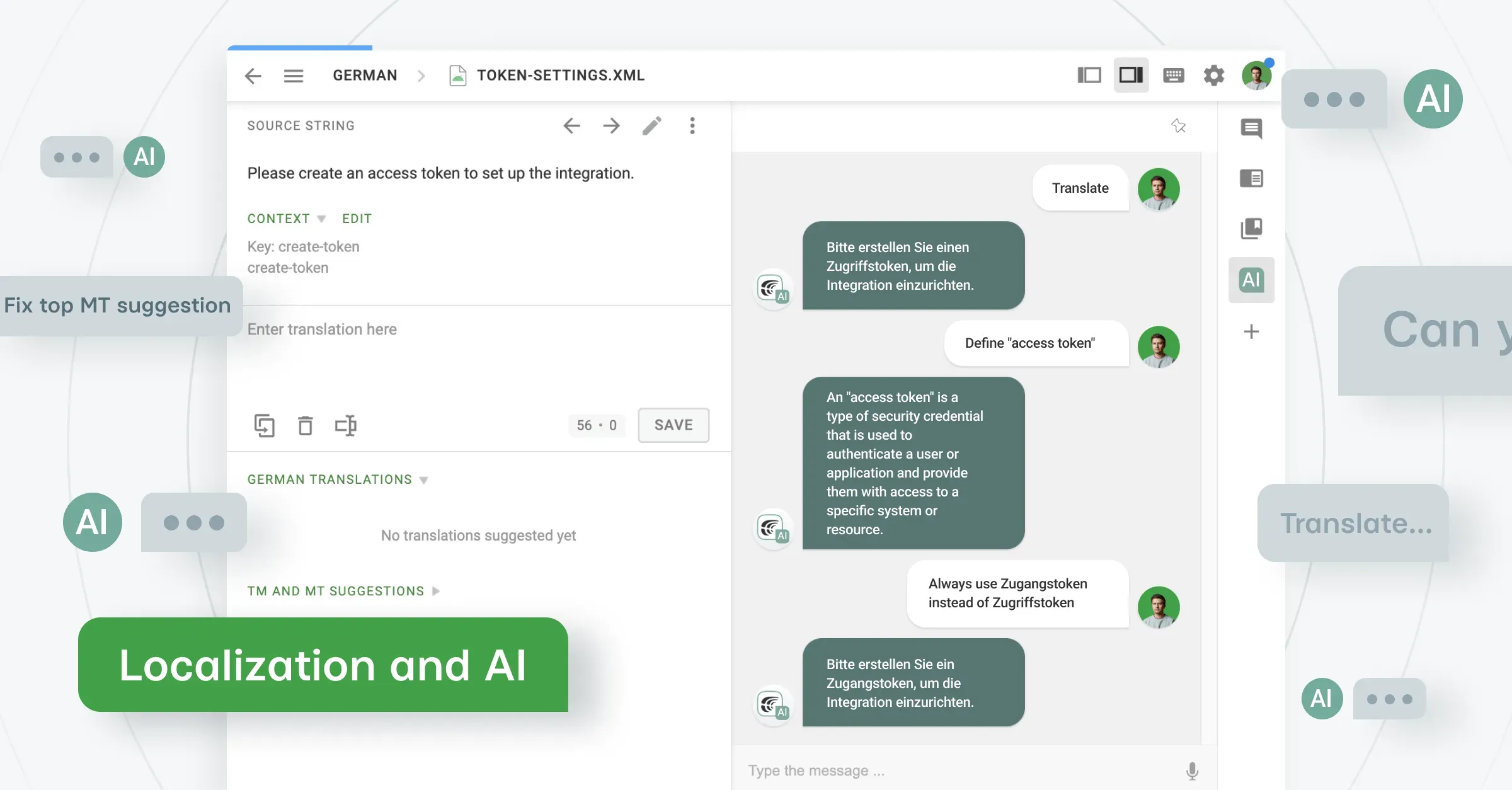This screenshot has width=1512, height=790.
Task: Delete the translation using the trash icon
Action: [306, 425]
